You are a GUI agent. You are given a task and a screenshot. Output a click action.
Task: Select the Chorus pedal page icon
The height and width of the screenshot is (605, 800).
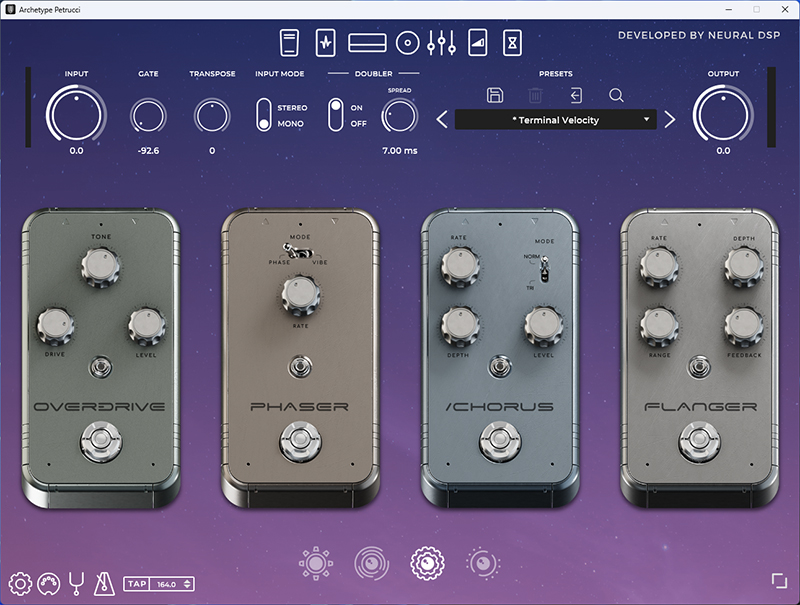[x=428, y=564]
